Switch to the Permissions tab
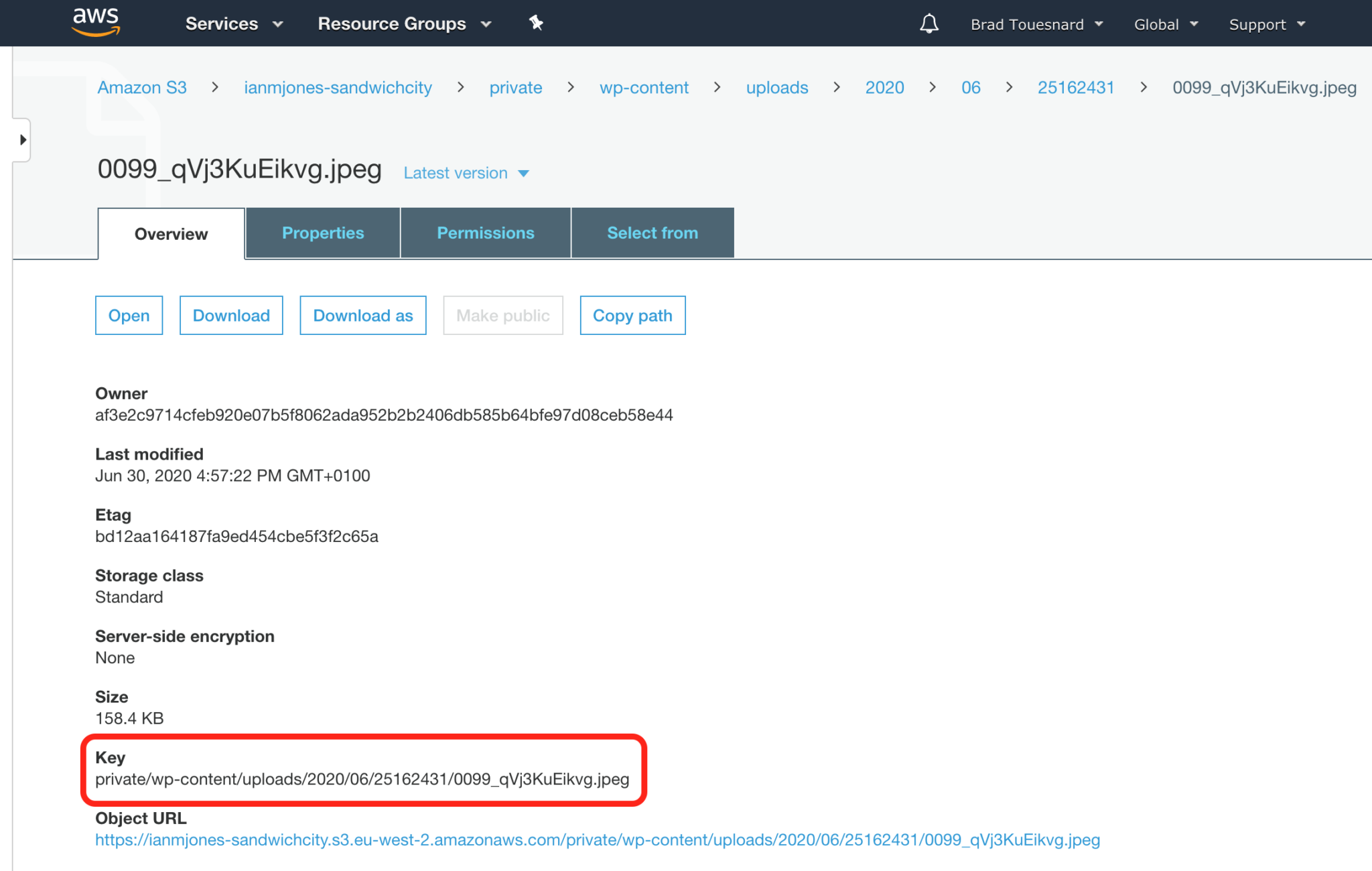 (x=485, y=232)
